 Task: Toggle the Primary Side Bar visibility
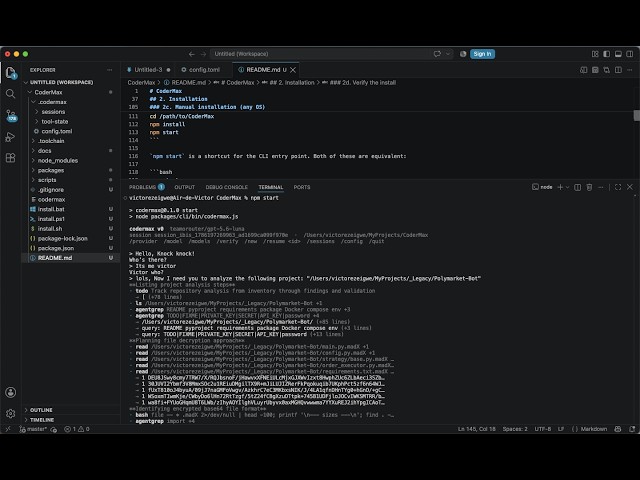pyautogui.click(x=607, y=54)
